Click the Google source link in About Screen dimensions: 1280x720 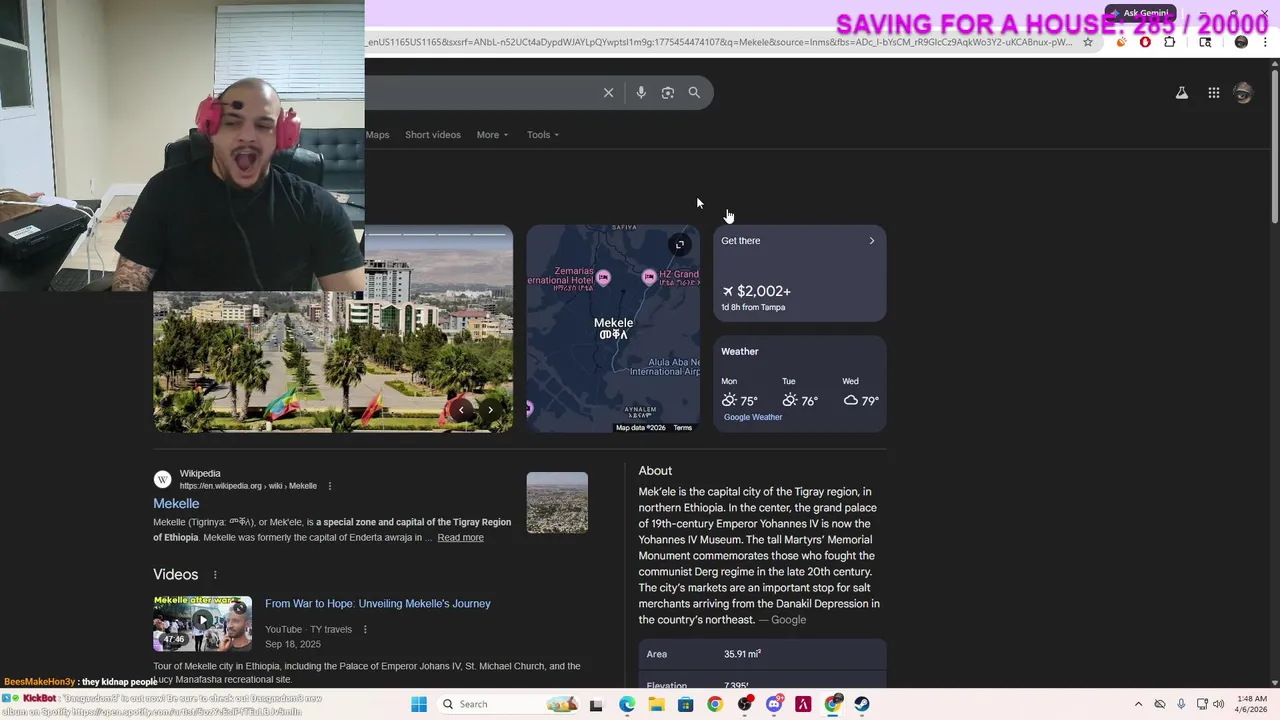pyautogui.click(x=788, y=620)
